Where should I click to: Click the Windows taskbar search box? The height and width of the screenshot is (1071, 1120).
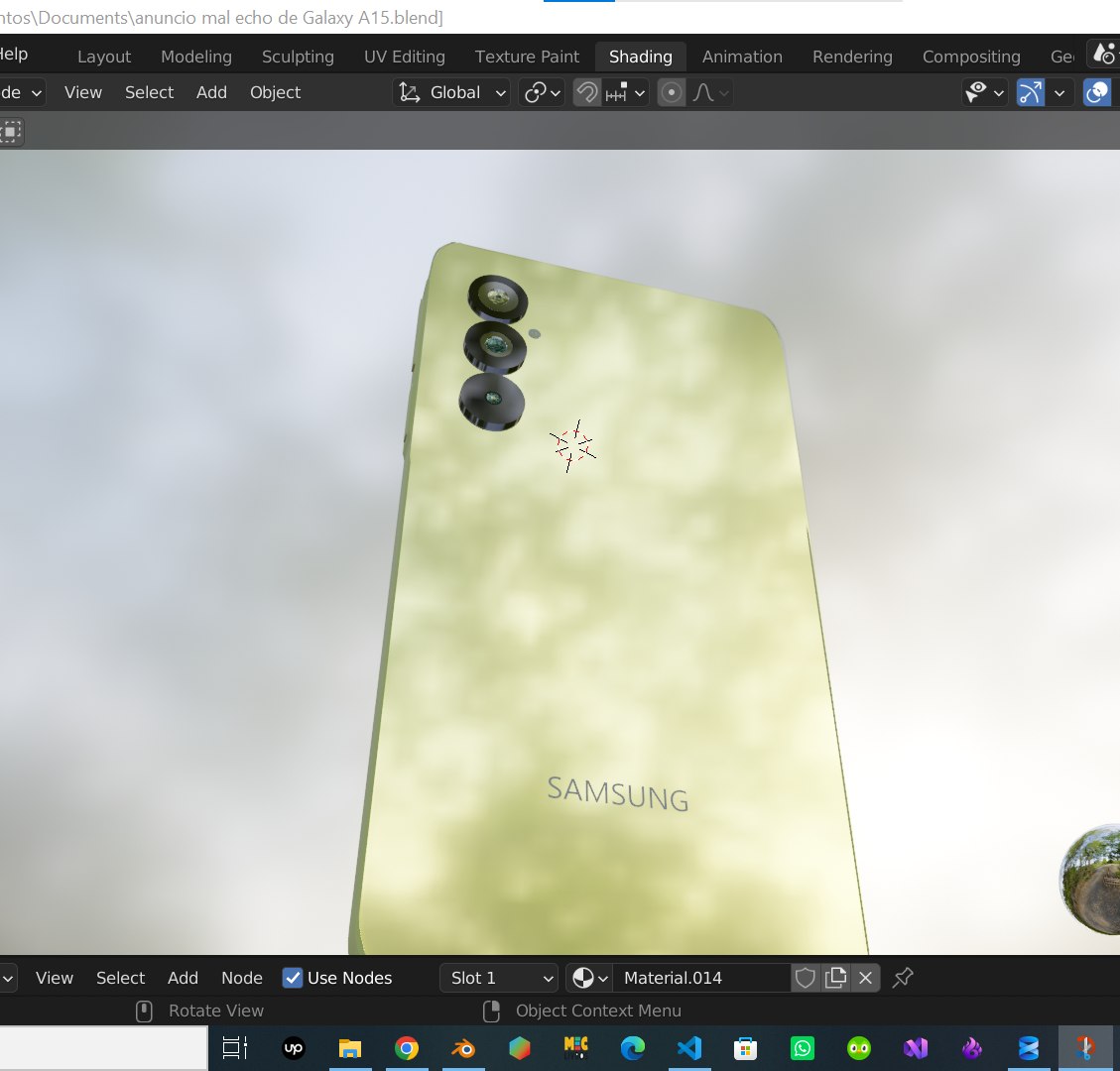103,1048
